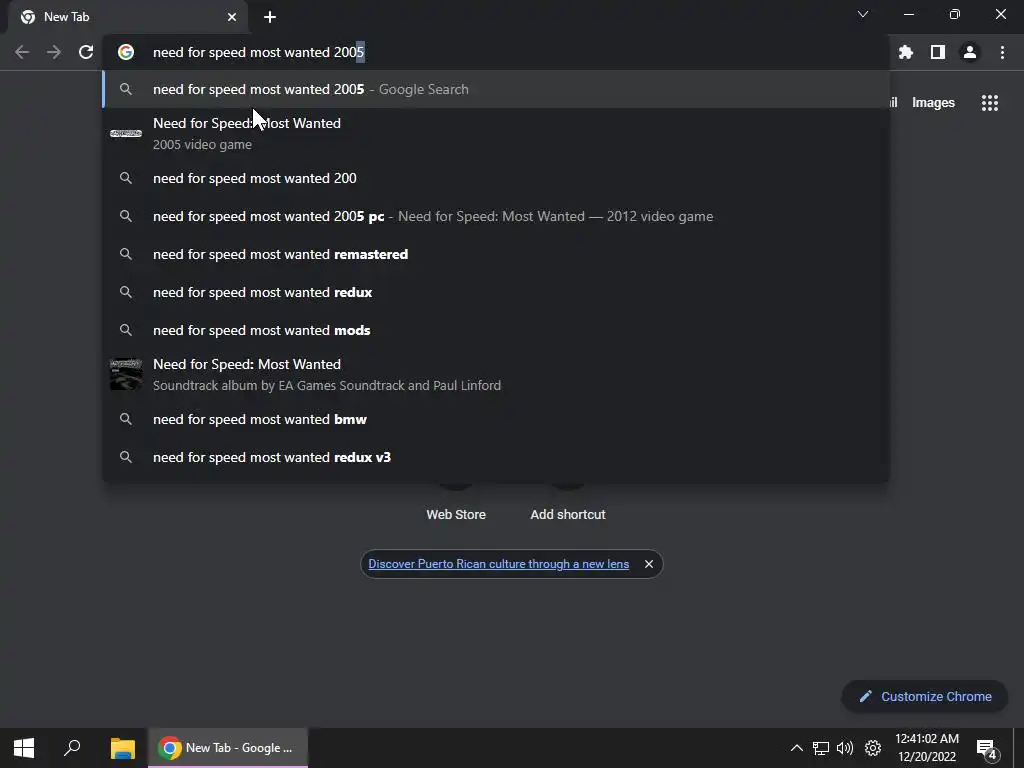
Task: Show hidden system tray icons
Action: click(797, 748)
